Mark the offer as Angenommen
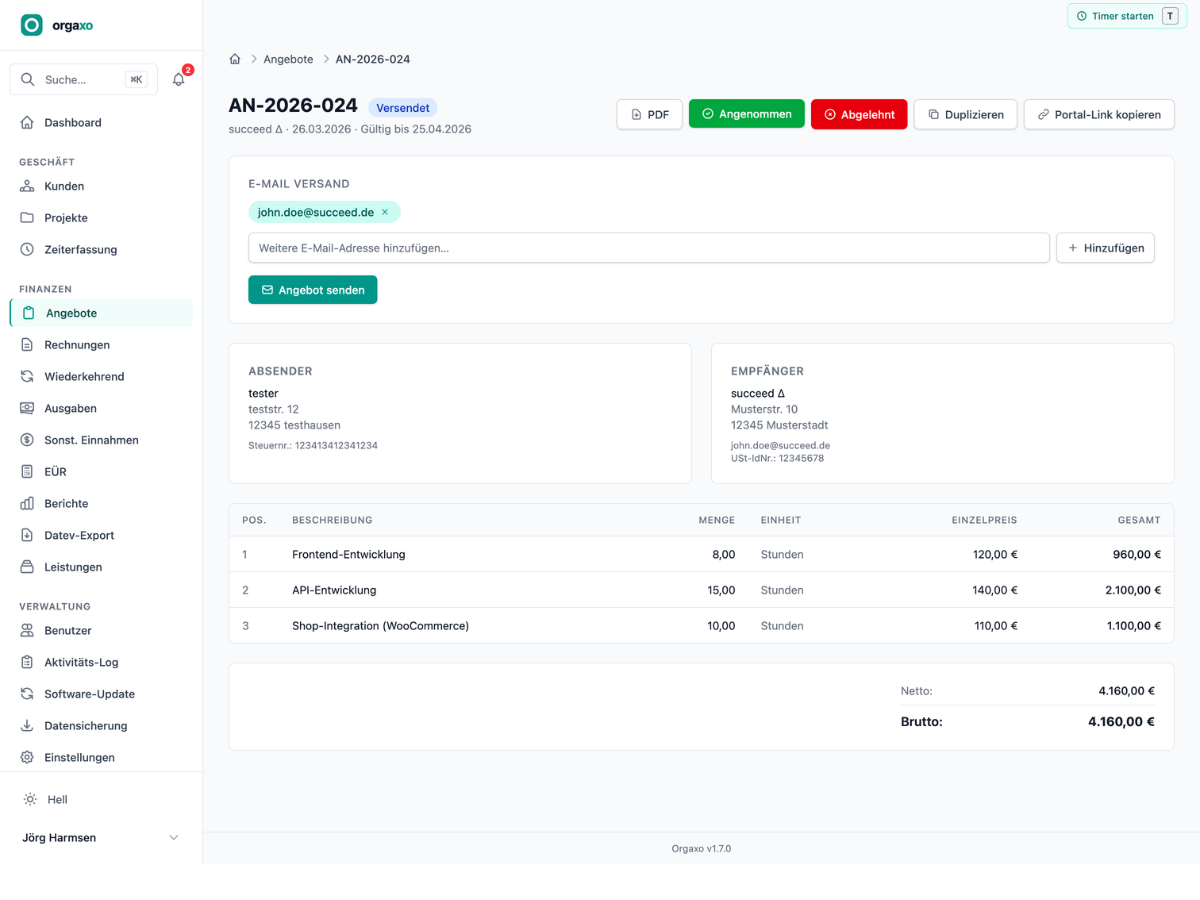 point(747,114)
